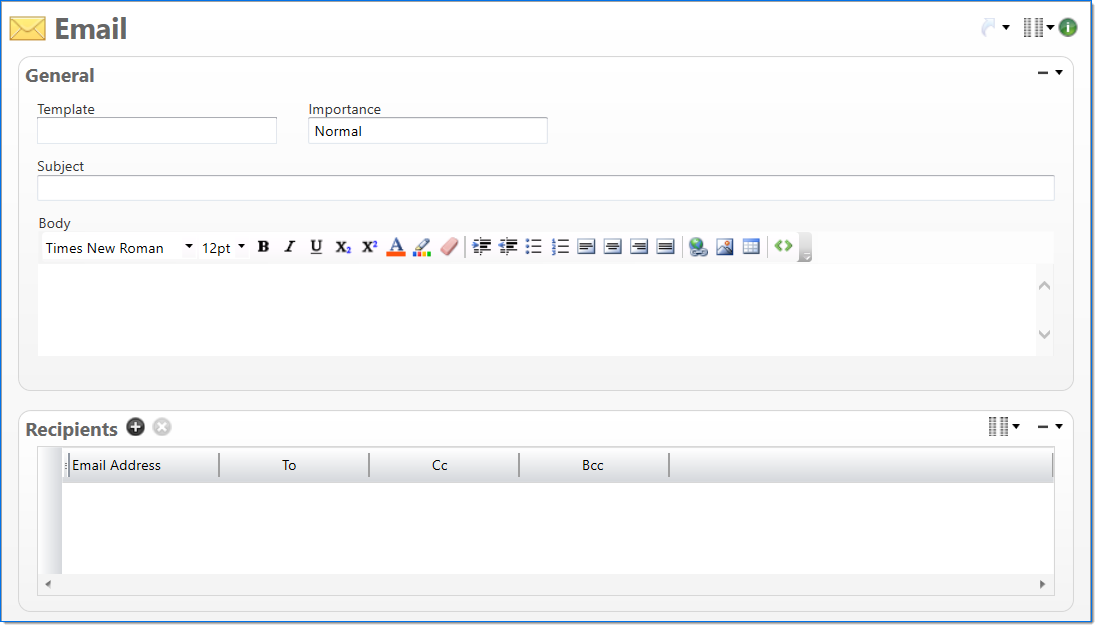1098x628 pixels.
Task: Open the Times New Roman font dropdown
Action: click(x=119, y=248)
